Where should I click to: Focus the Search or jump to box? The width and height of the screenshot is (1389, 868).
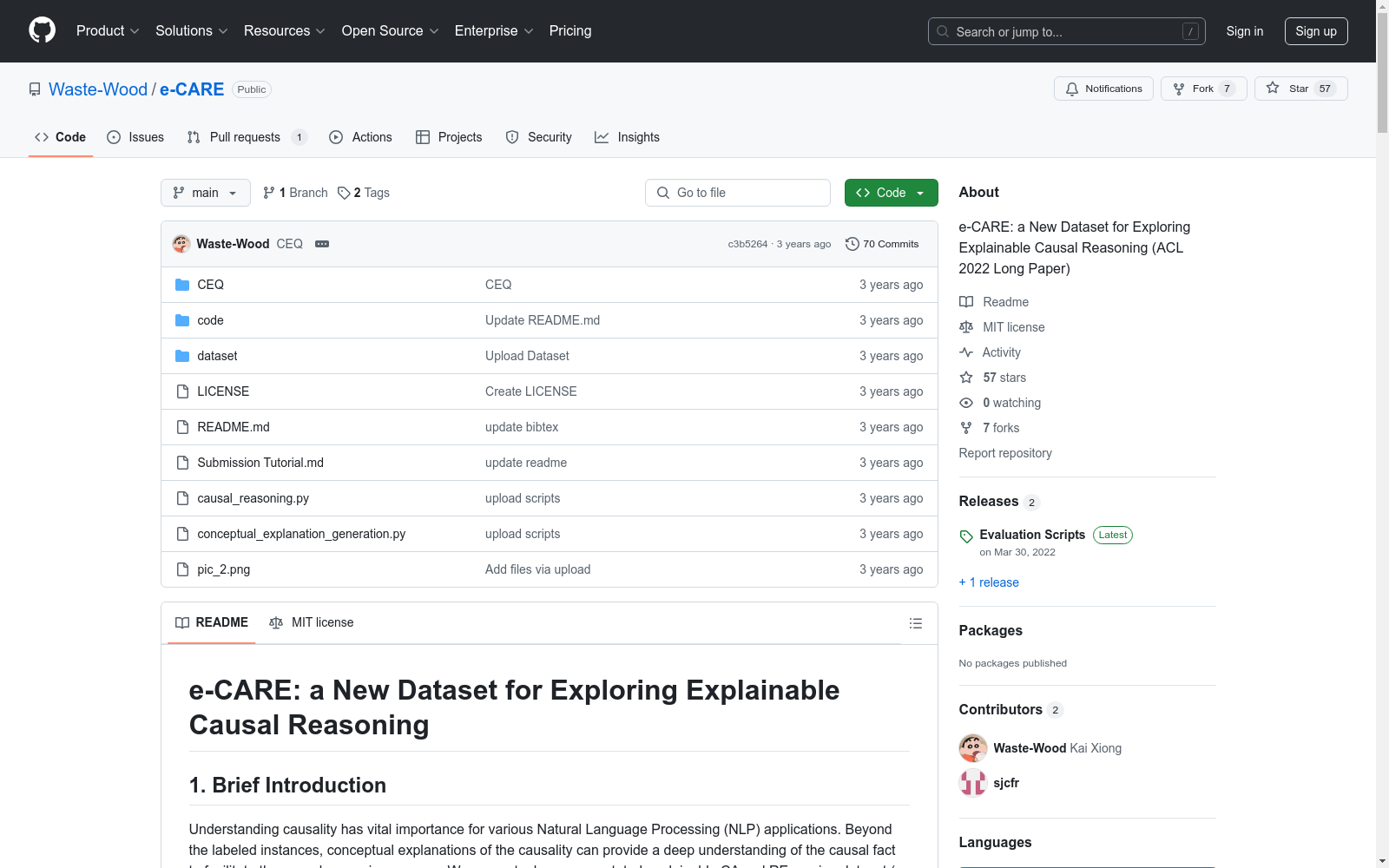pos(1067,31)
